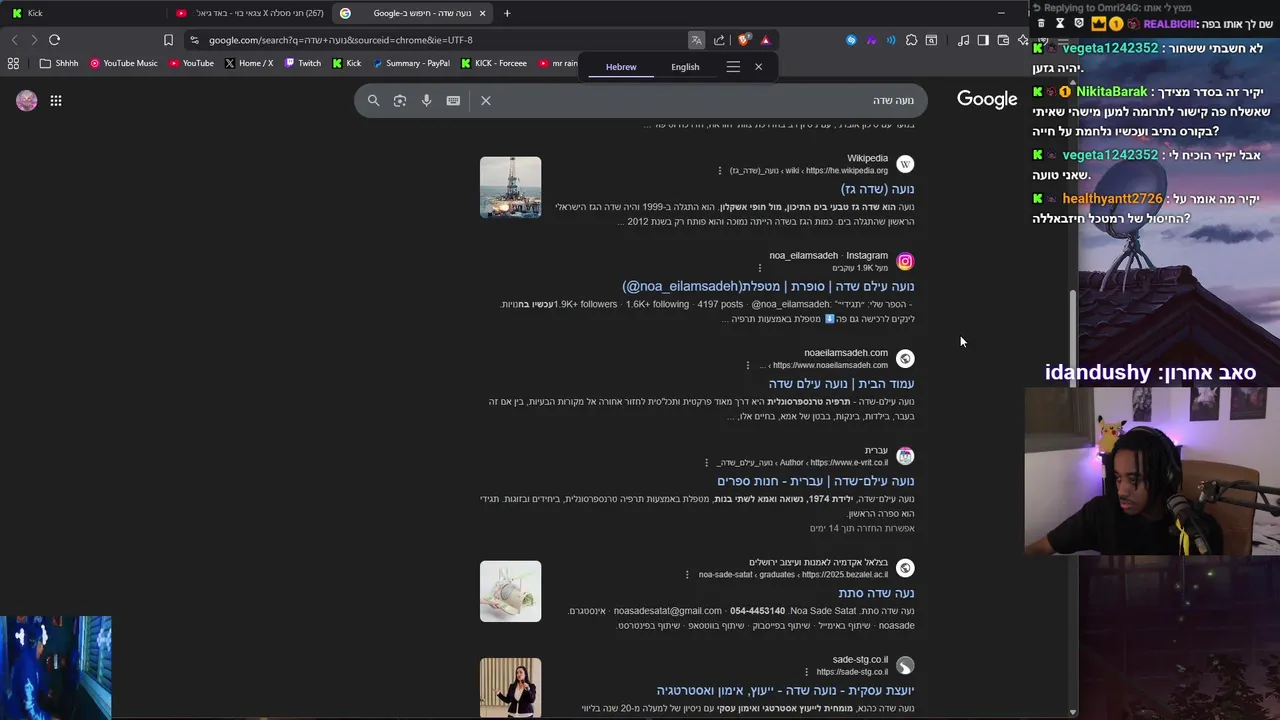This screenshot has height=720, width=1280.
Task: Reload the current page
Action: [x=54, y=40]
